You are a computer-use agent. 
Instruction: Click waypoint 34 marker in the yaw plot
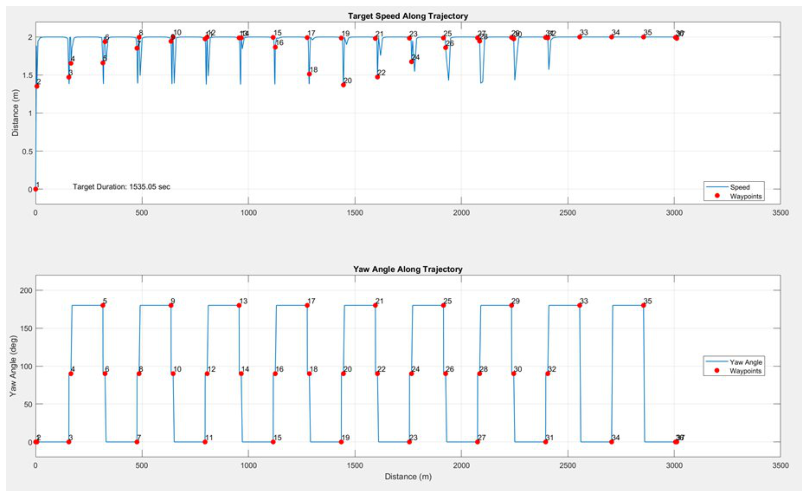(611, 441)
